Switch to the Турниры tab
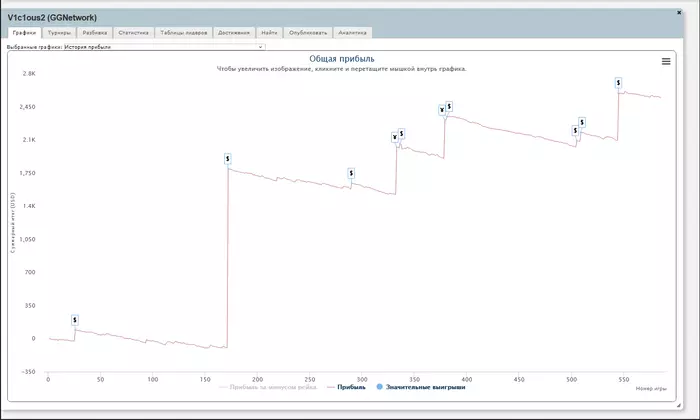The width and height of the screenshot is (700, 420). 59,33
